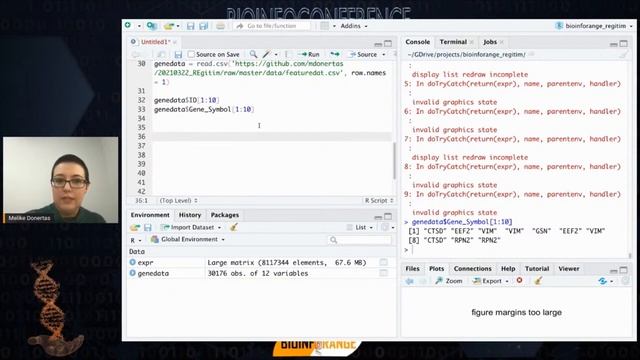Click the Create Project icon
640x360 pixels.
(151, 26)
